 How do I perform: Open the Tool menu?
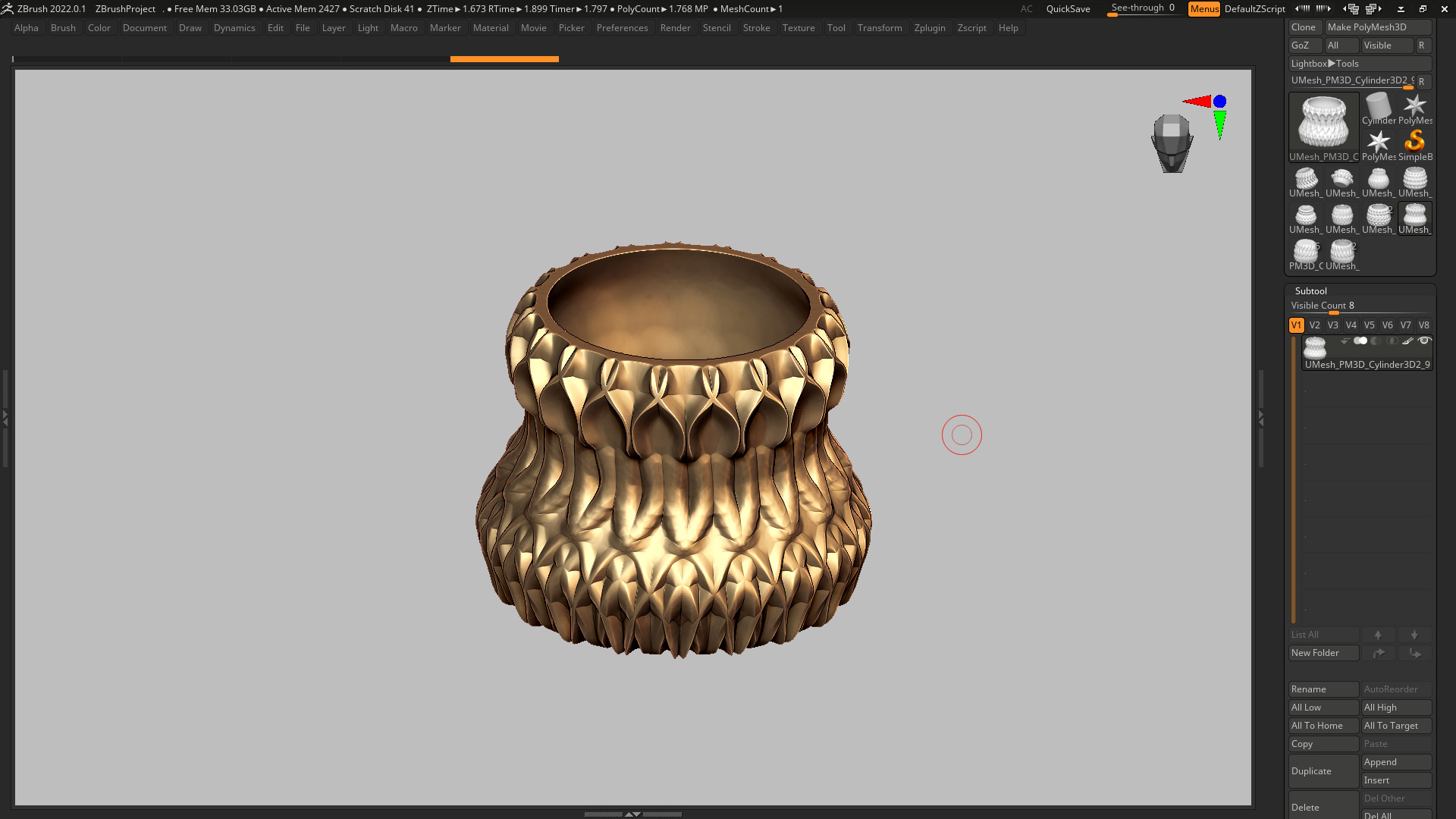(x=836, y=28)
